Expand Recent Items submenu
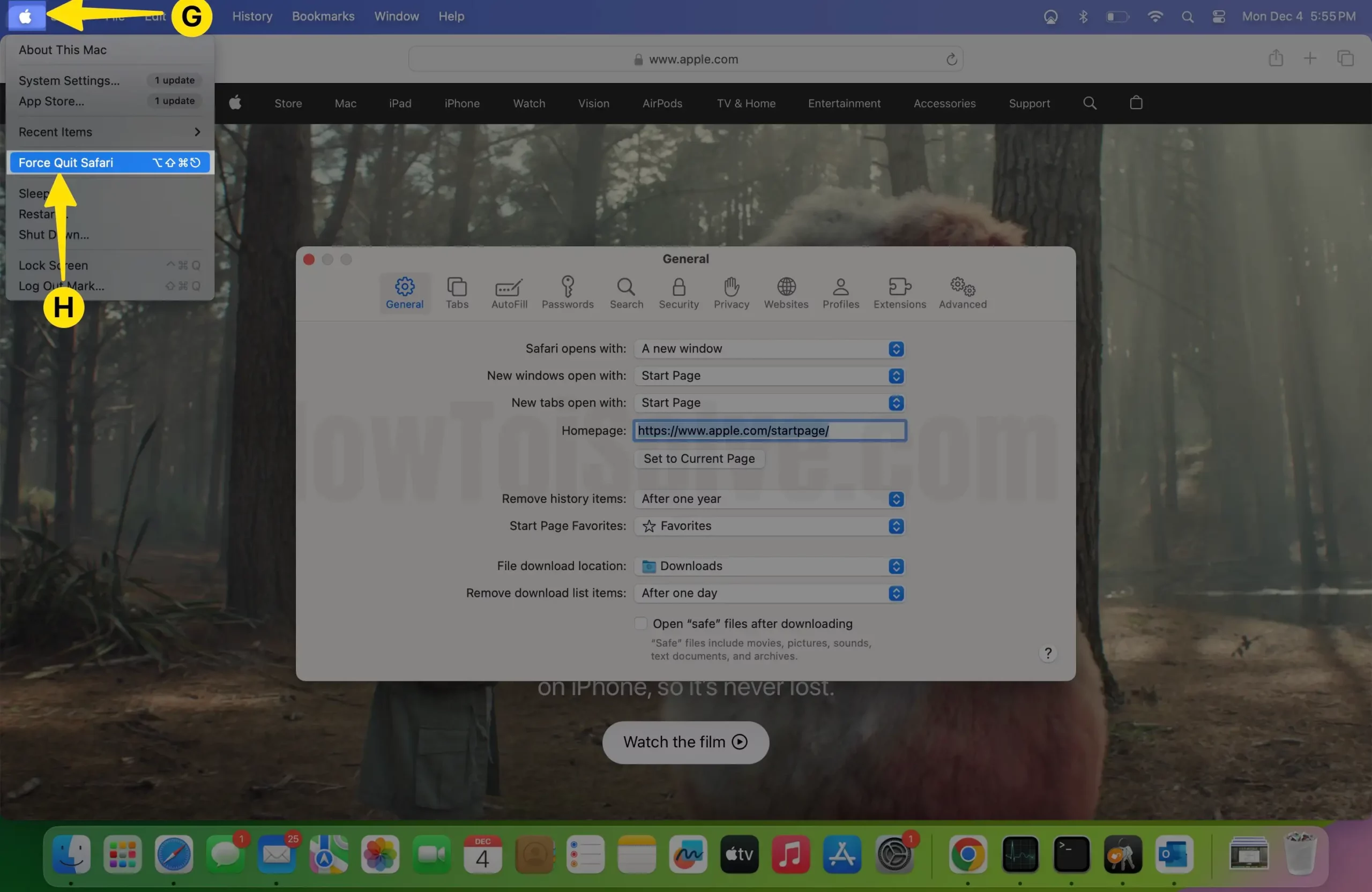Image resolution: width=1372 pixels, height=892 pixels. click(109, 132)
